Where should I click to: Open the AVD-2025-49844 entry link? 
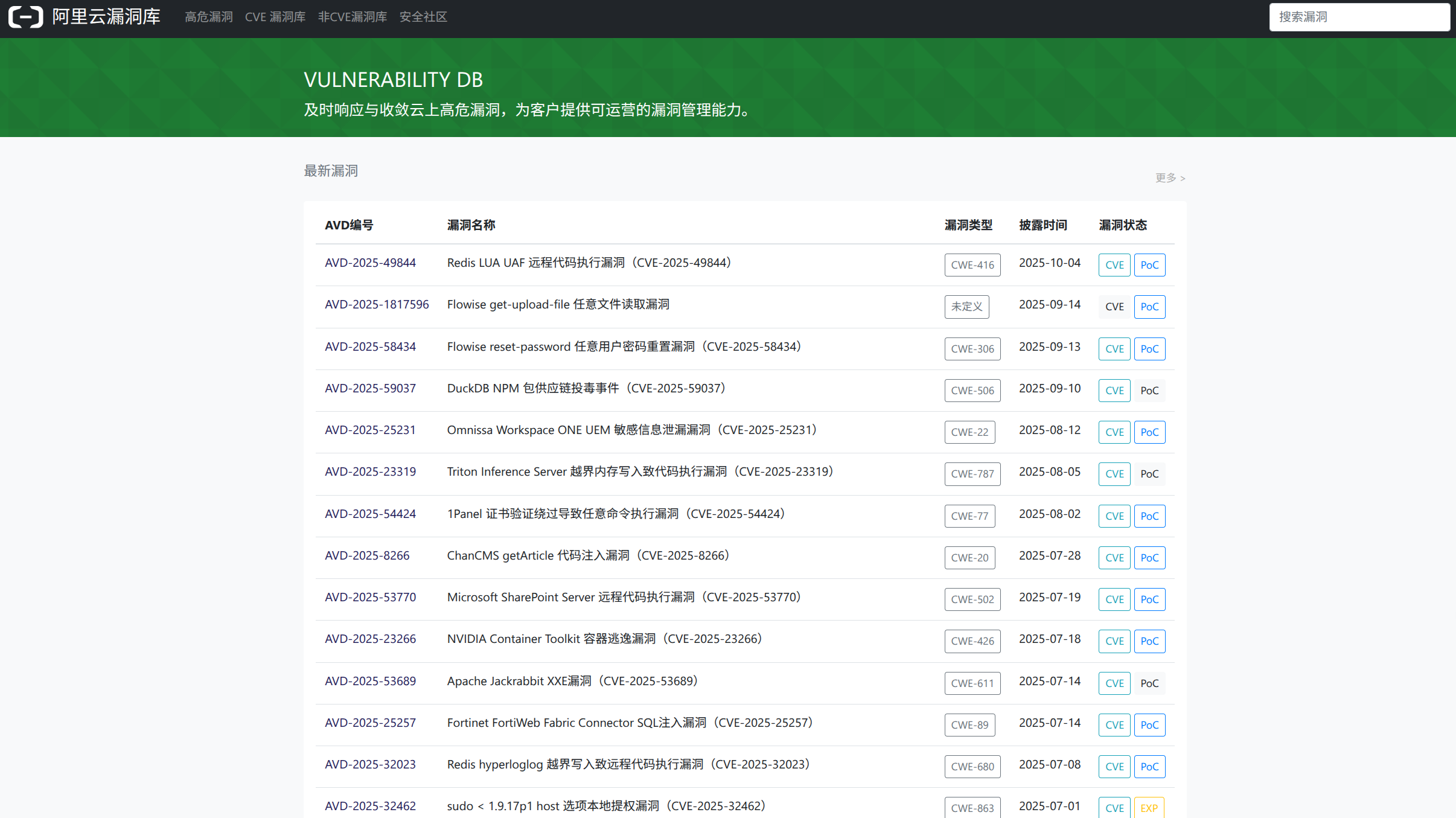click(x=370, y=263)
